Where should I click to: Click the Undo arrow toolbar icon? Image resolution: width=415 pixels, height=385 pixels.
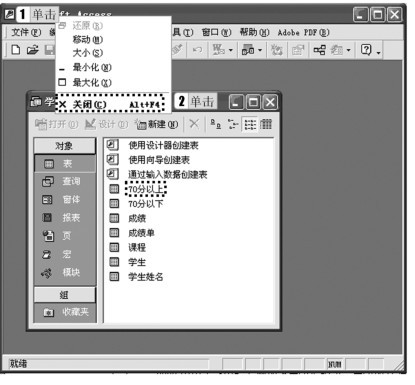coord(197,50)
